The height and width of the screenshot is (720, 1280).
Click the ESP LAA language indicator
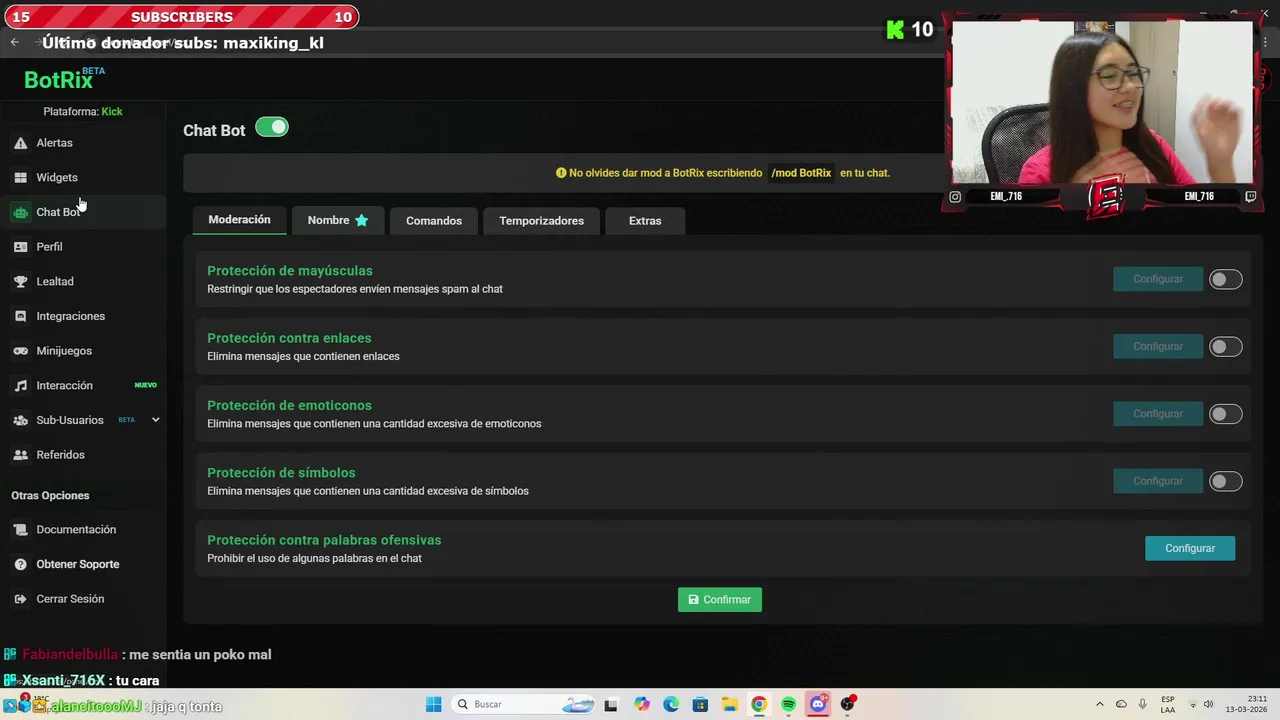tap(1168, 704)
